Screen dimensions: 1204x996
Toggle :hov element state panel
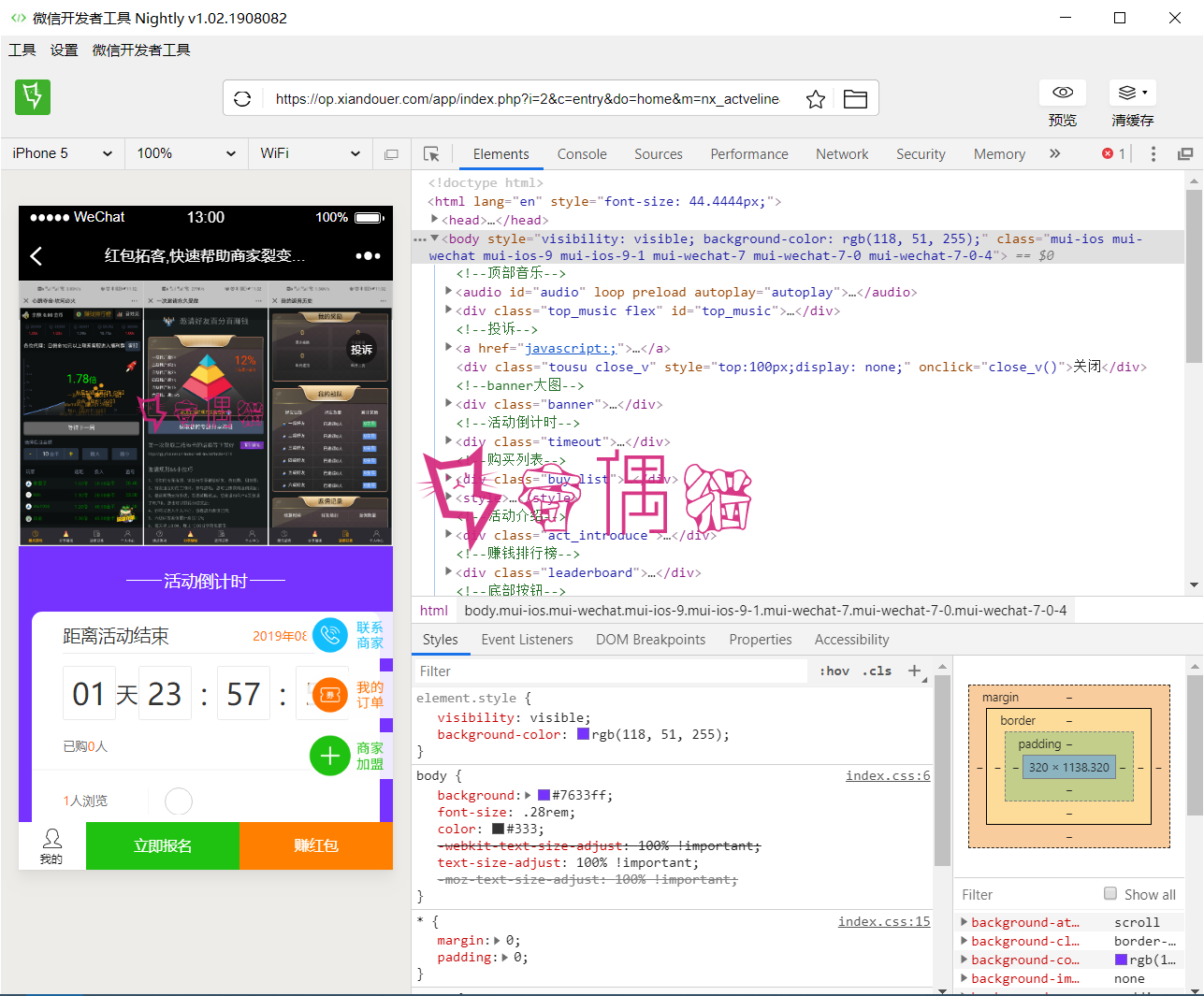tap(834, 671)
